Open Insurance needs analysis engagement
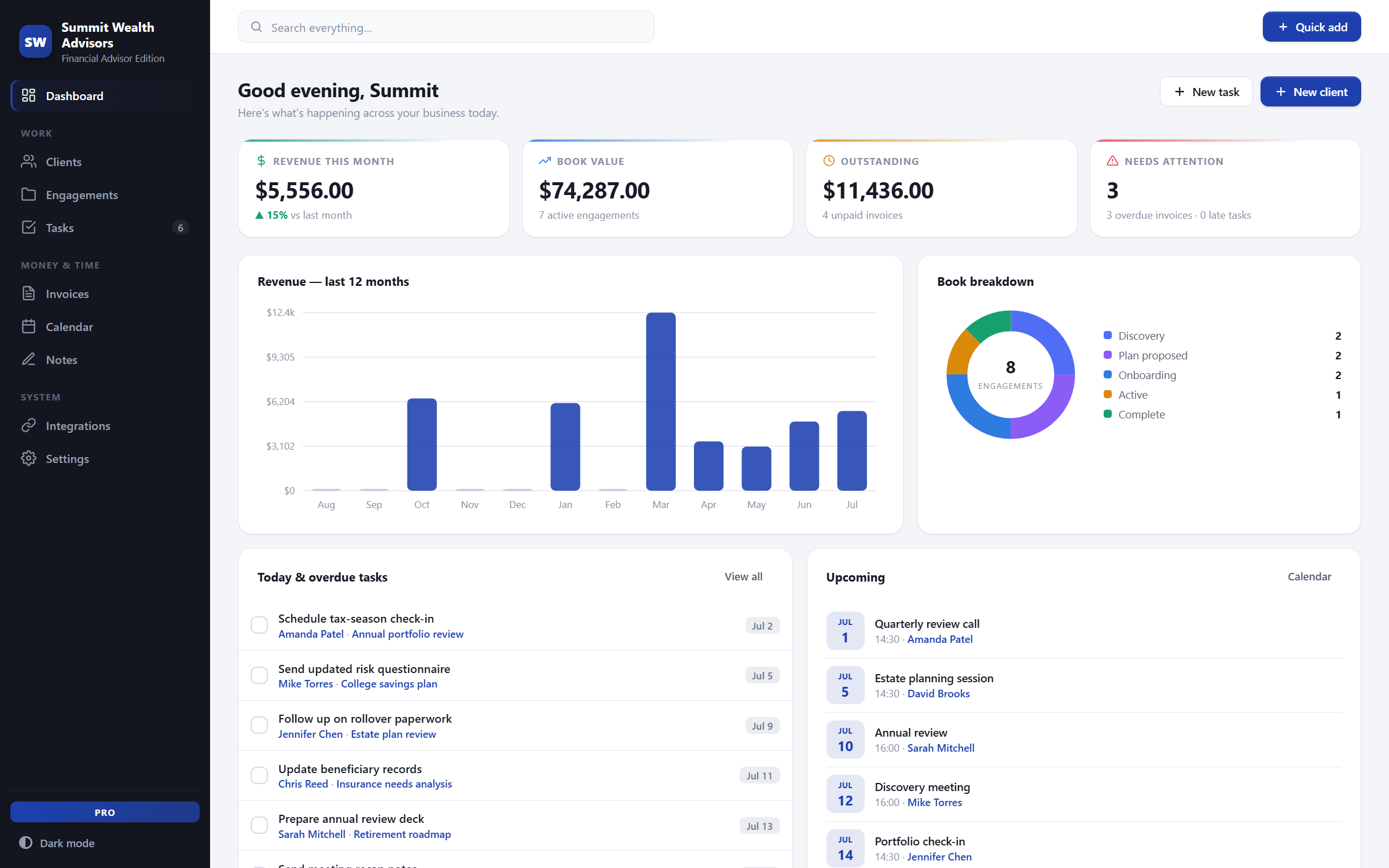Screen dimensions: 1389x868 point(394,784)
